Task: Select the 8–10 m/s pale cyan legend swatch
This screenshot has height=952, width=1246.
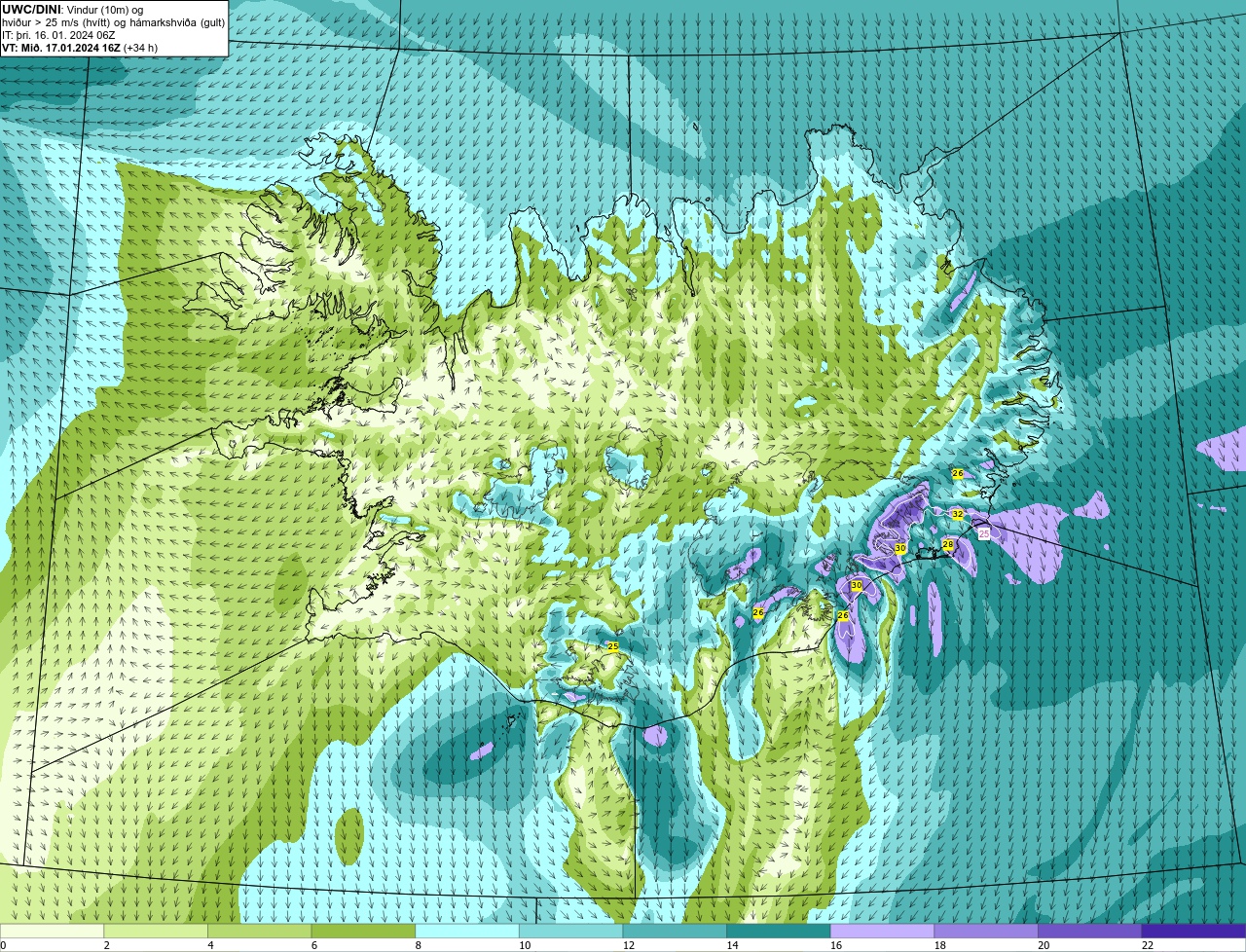Action: (467, 931)
